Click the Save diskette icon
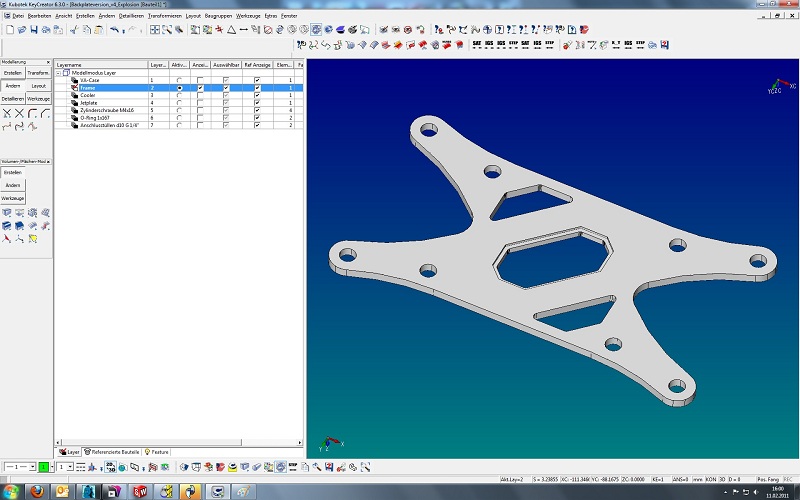This screenshot has width=800, height=500. (x=34, y=30)
